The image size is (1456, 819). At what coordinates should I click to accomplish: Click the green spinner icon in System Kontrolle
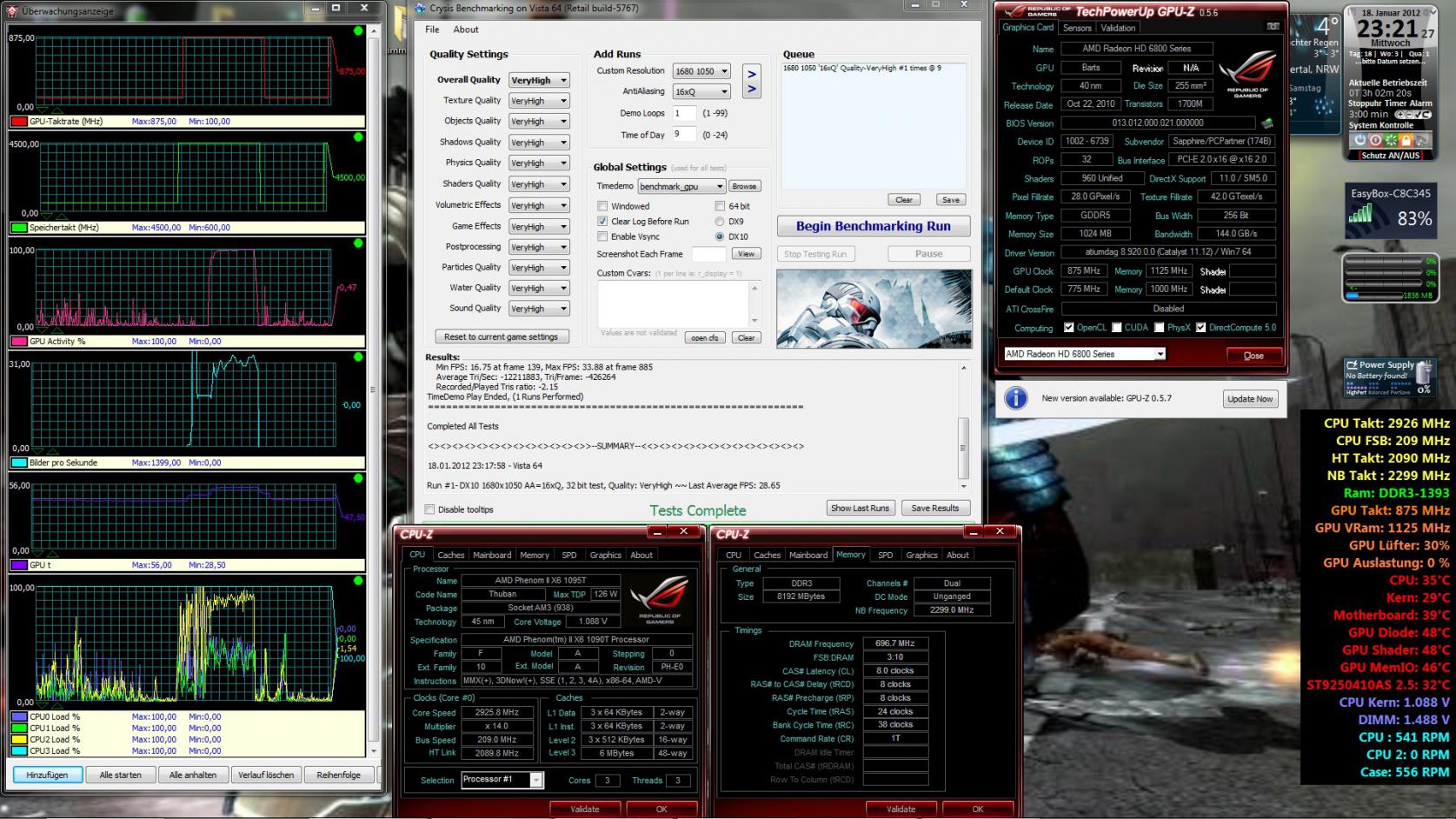pos(1391,140)
